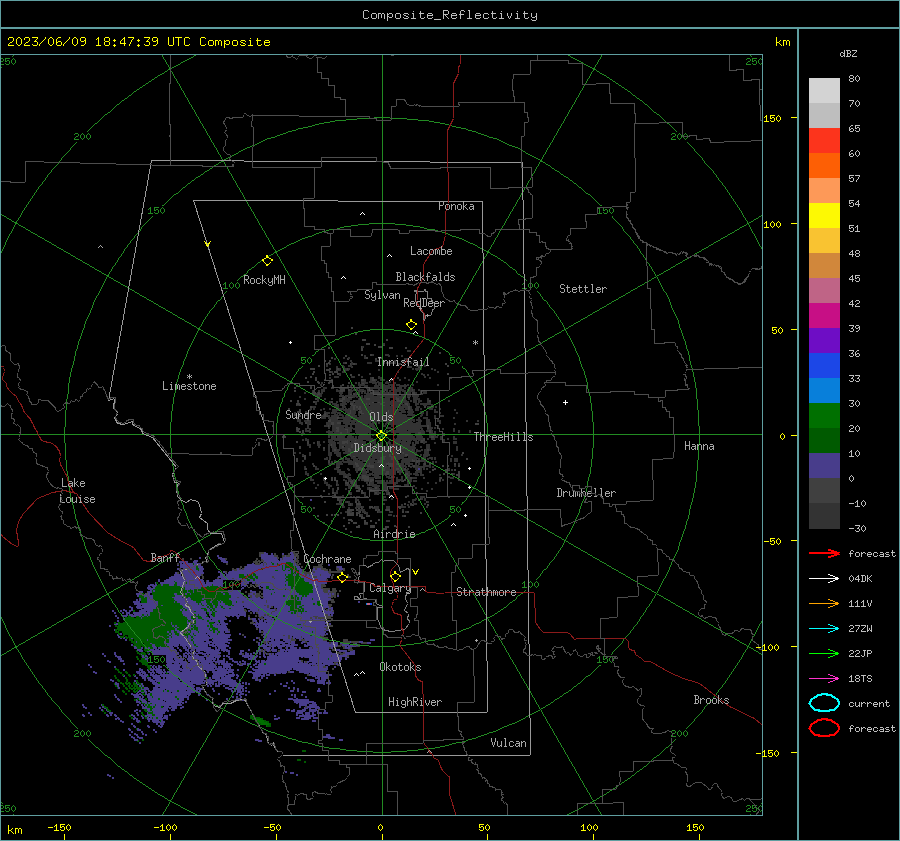Click the lightest gray swatch beside 80 dBZ
This screenshot has width=900, height=841.
(x=824, y=90)
